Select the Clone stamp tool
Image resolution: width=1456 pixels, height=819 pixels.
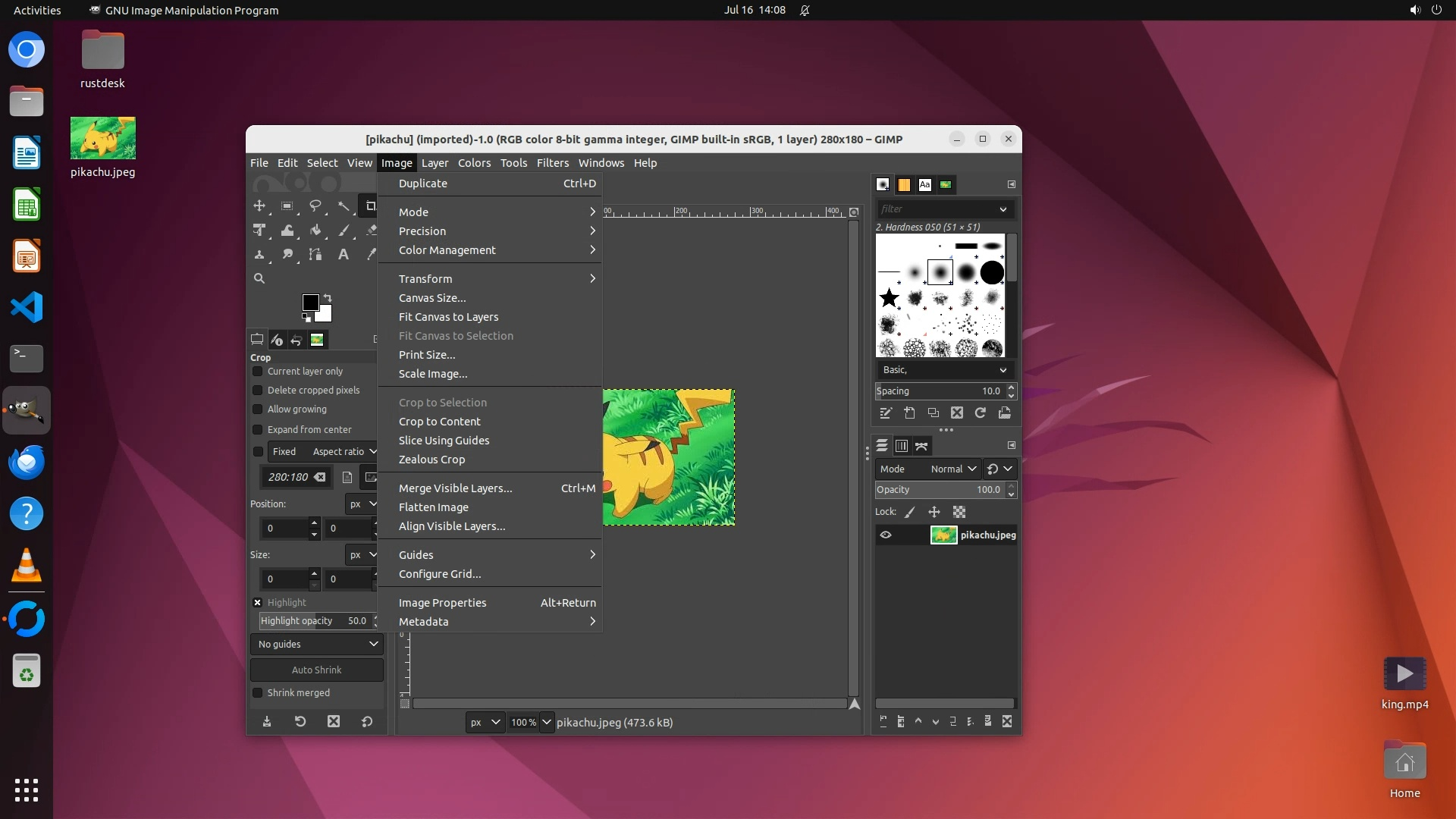[x=259, y=255]
